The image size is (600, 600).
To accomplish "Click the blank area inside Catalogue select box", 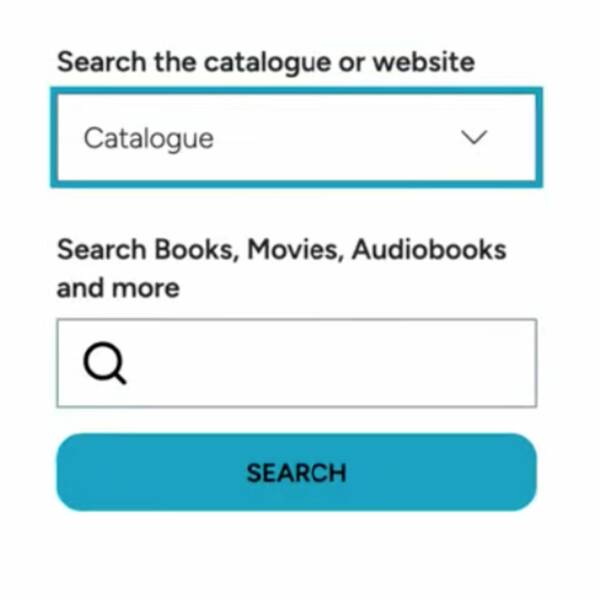I will (337, 138).
